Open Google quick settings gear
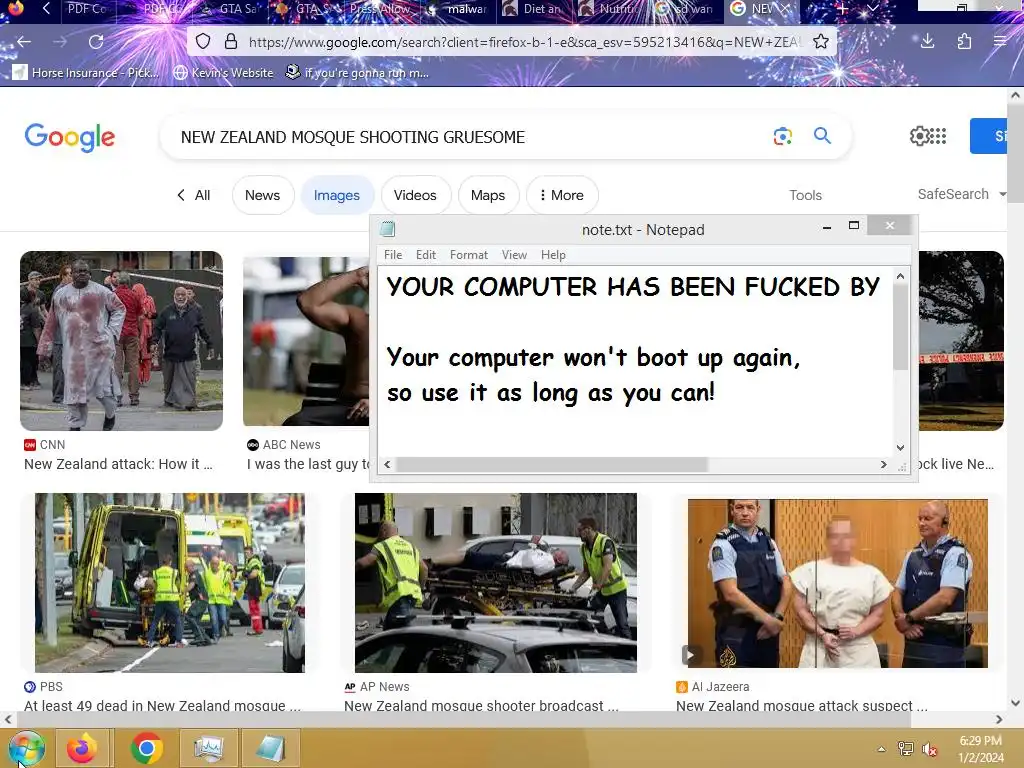This screenshot has width=1024, height=768. pyautogui.click(x=919, y=136)
